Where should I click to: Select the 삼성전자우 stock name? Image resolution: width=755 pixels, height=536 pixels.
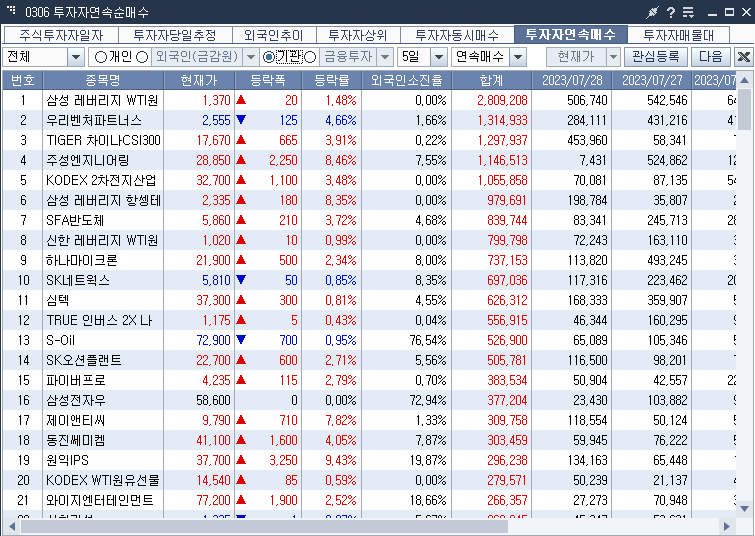(76, 400)
